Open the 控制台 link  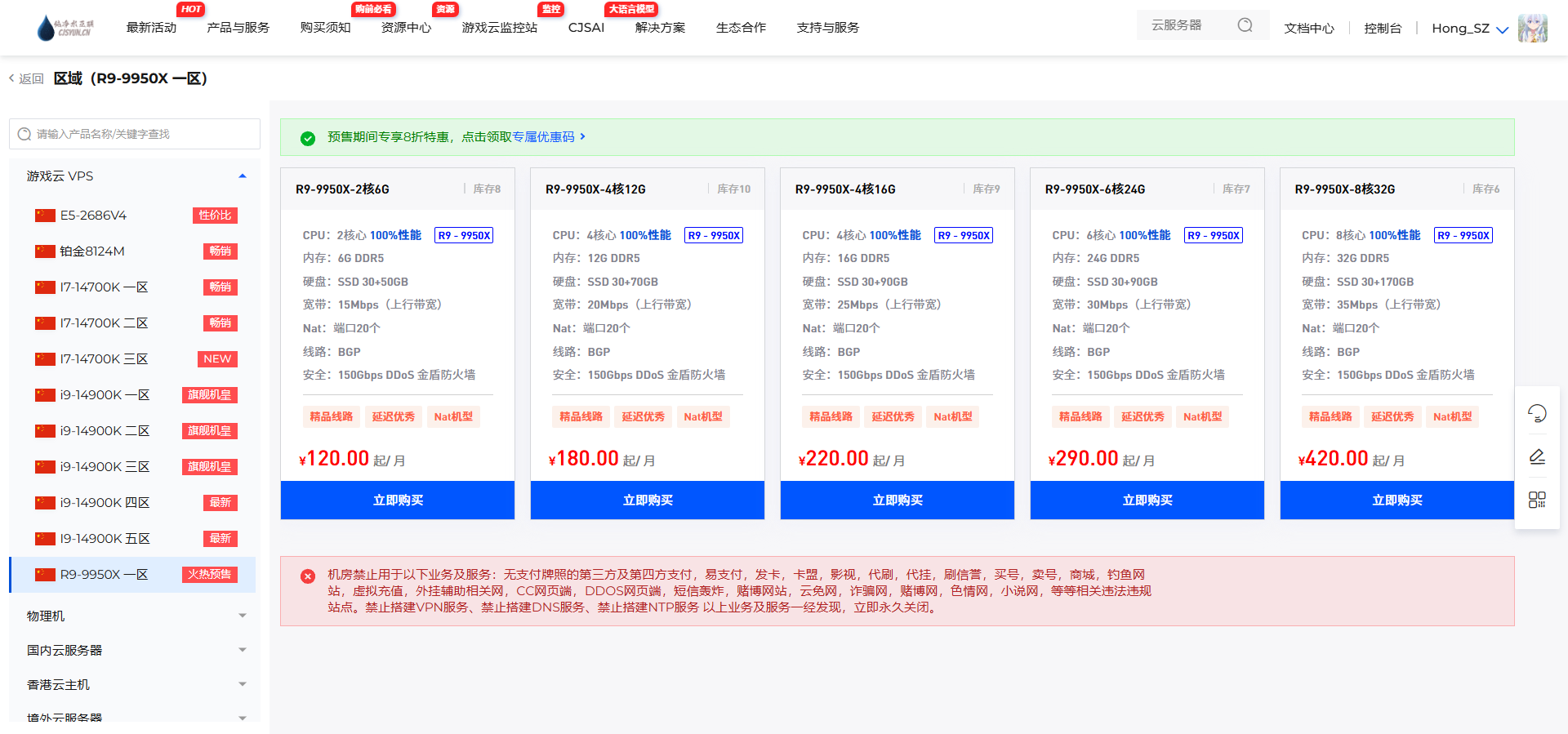1383,29
